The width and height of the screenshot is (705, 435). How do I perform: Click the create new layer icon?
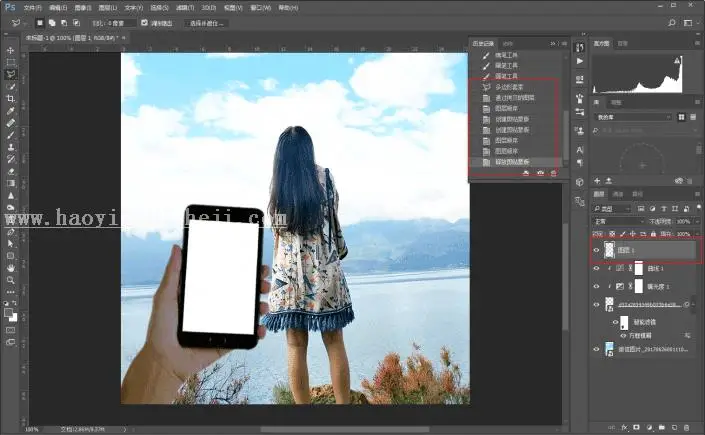click(674, 427)
